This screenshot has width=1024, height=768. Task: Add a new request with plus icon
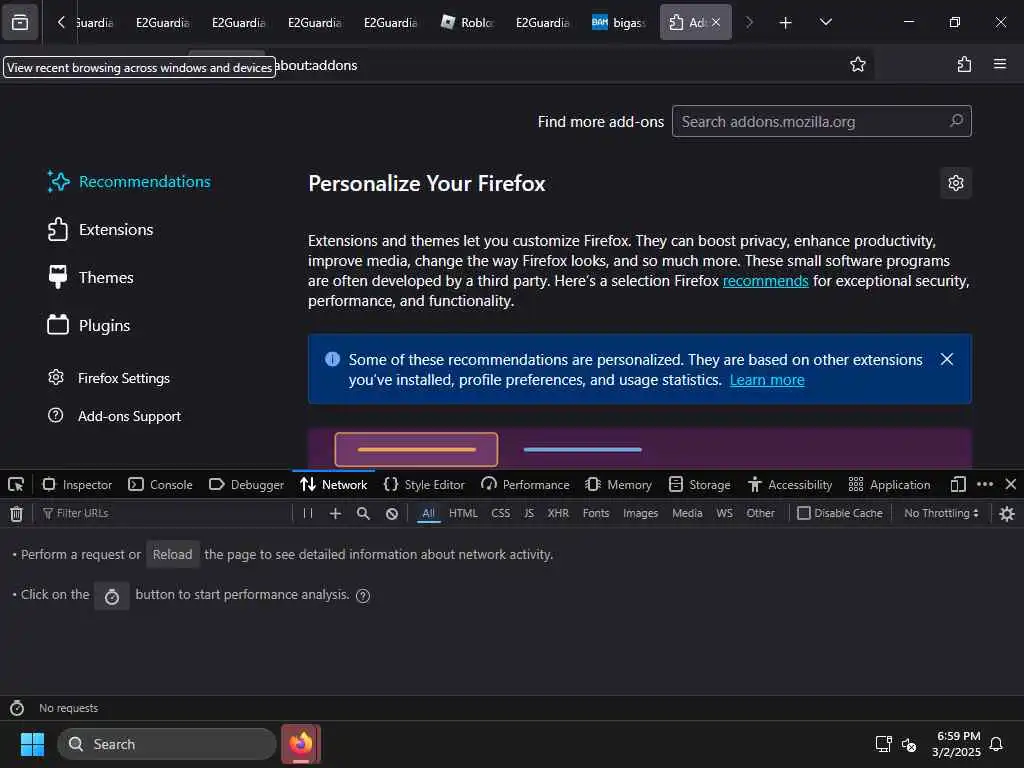[335, 513]
